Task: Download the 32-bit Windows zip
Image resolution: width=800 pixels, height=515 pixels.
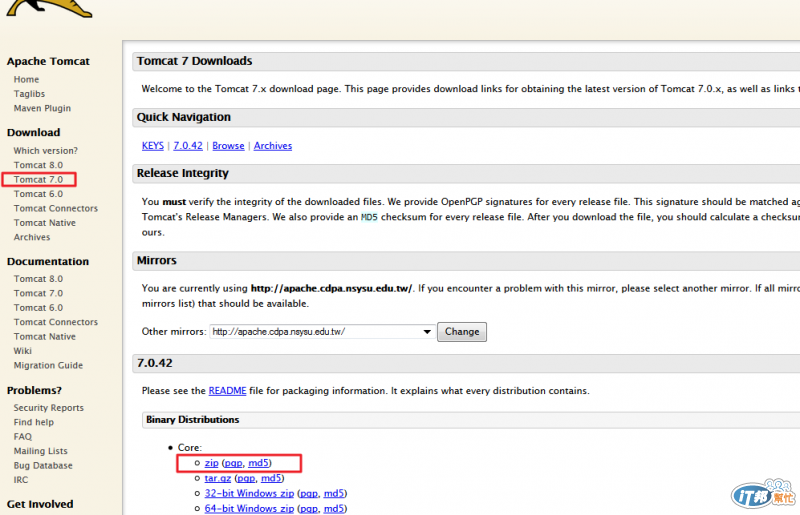Action: click(x=249, y=494)
